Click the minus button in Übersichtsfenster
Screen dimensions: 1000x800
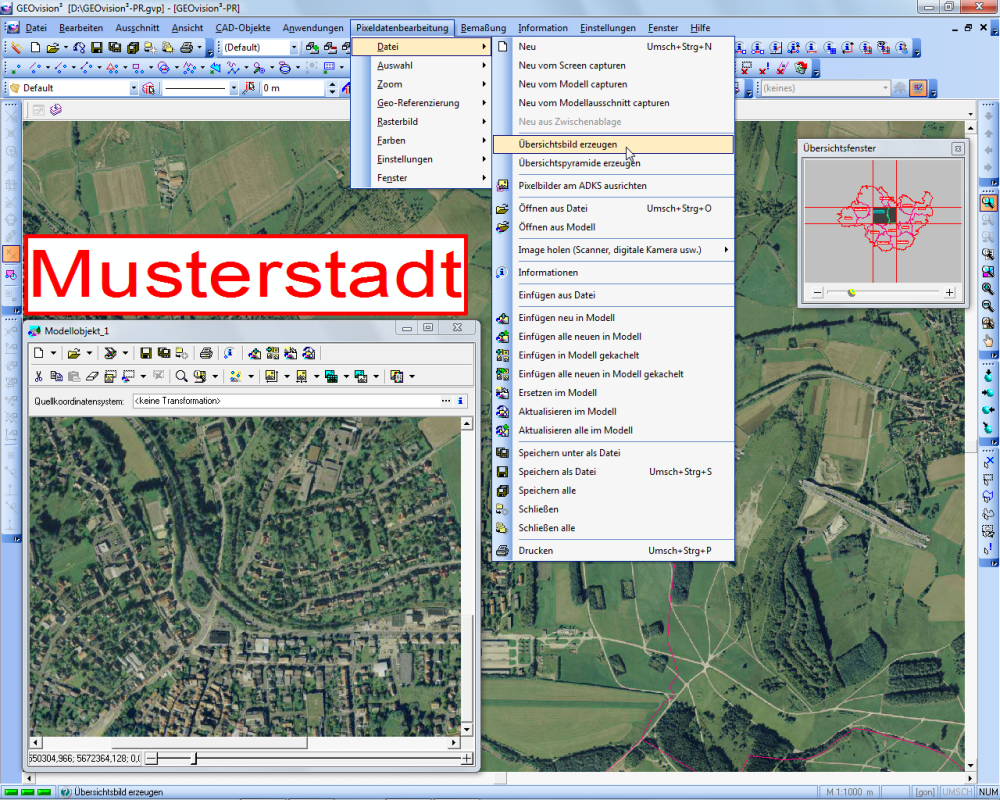tap(818, 292)
